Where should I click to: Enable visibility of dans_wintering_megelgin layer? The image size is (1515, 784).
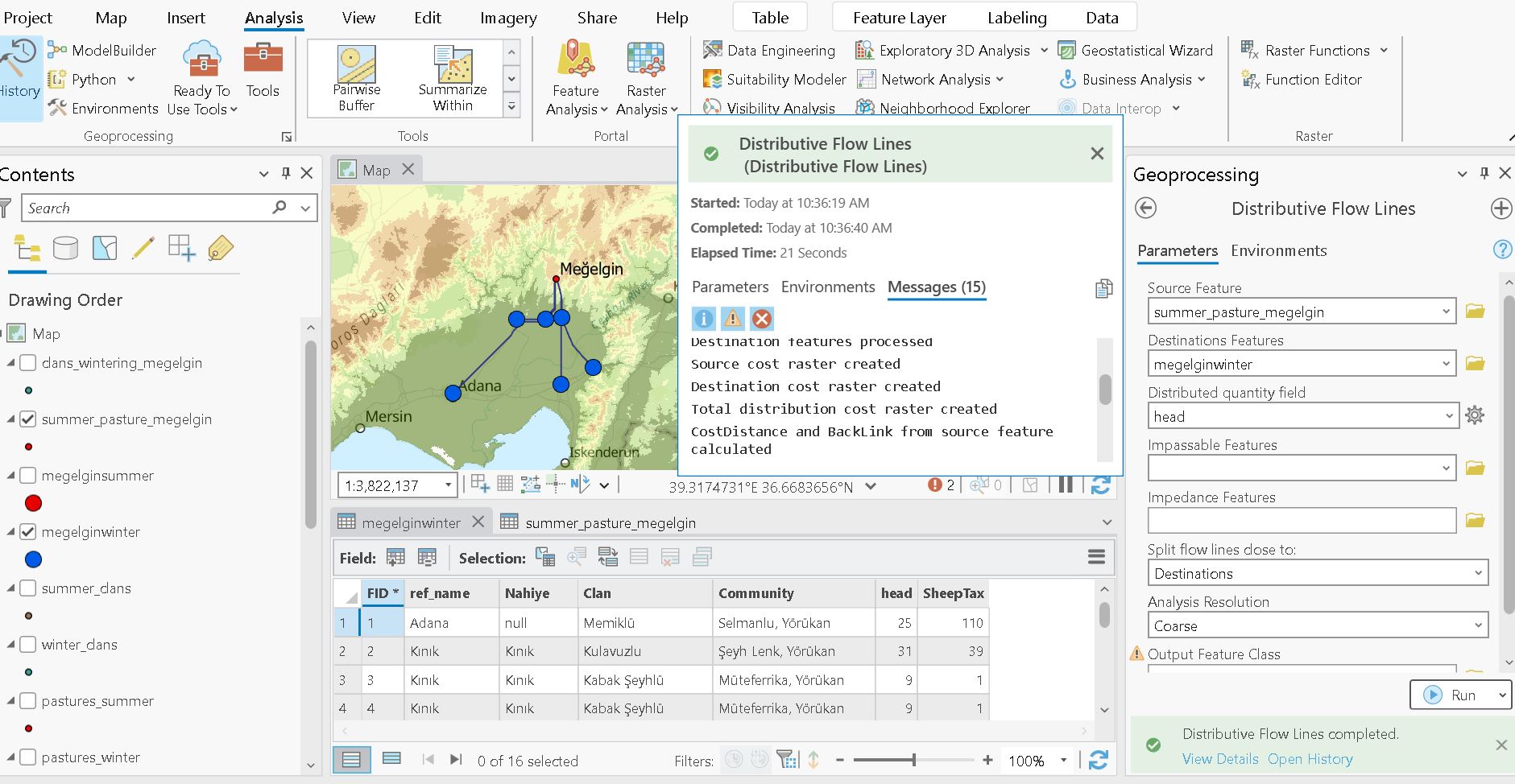tap(29, 362)
